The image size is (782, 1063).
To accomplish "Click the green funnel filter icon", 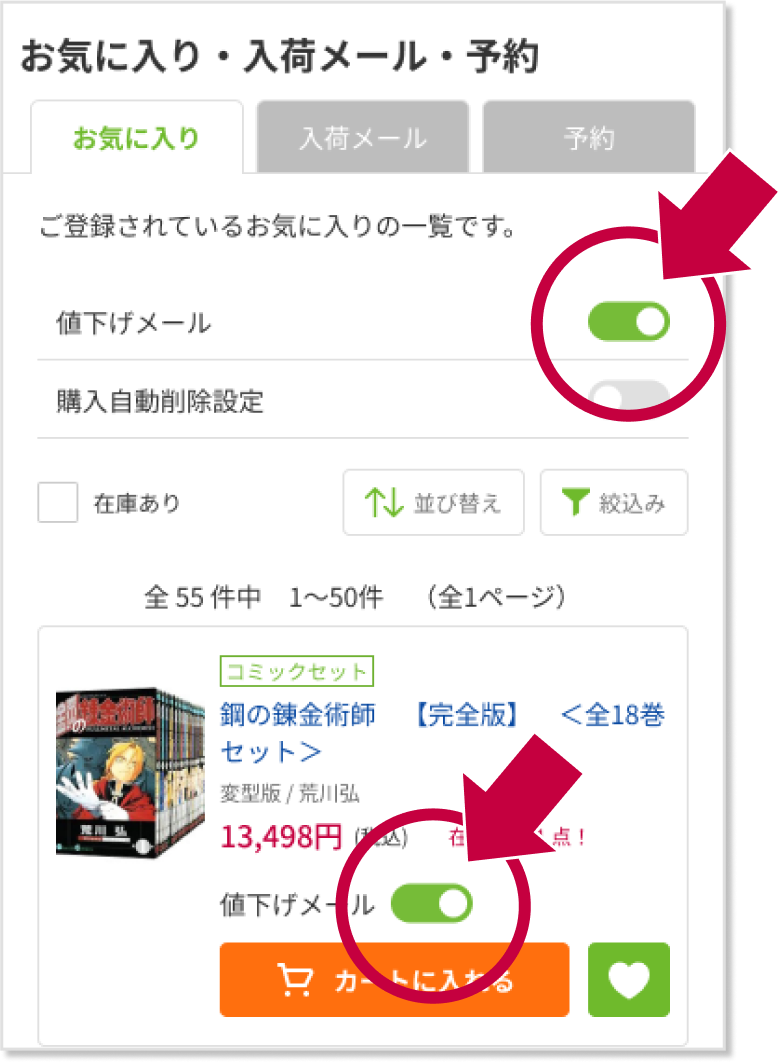I will click(575, 502).
